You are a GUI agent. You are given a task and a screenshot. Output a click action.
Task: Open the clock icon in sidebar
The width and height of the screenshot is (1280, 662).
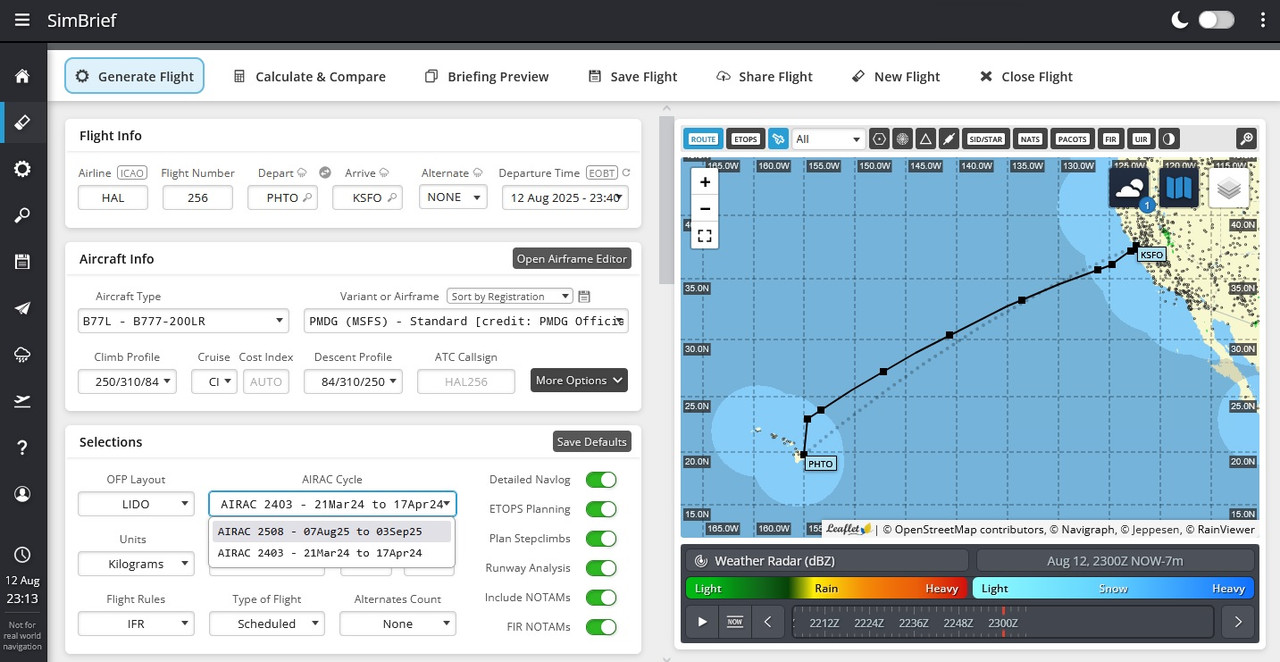point(22,554)
